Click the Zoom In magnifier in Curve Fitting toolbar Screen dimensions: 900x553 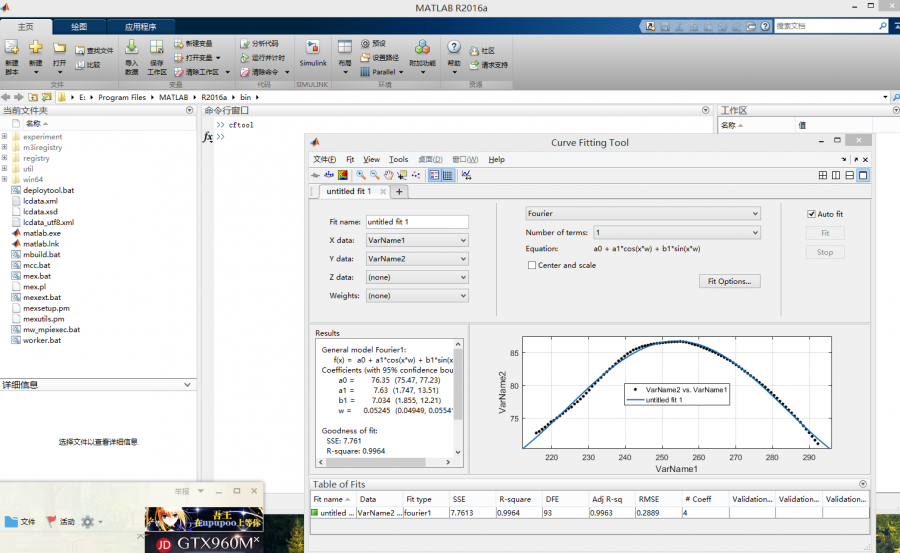(x=361, y=175)
